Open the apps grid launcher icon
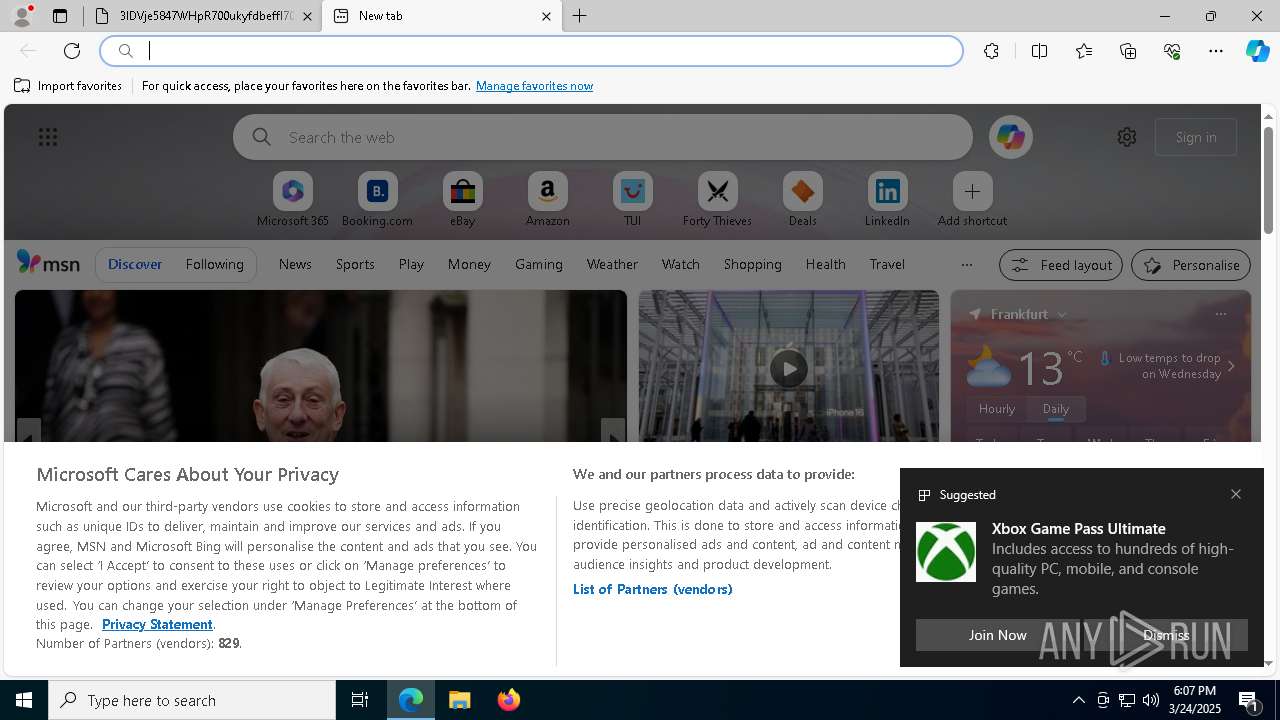The height and width of the screenshot is (720, 1280). pos(47,137)
